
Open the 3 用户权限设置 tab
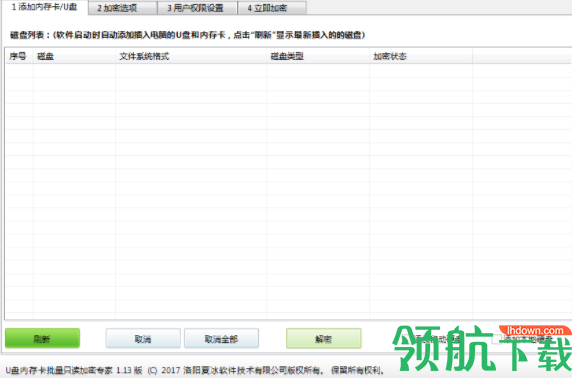coord(197,8)
